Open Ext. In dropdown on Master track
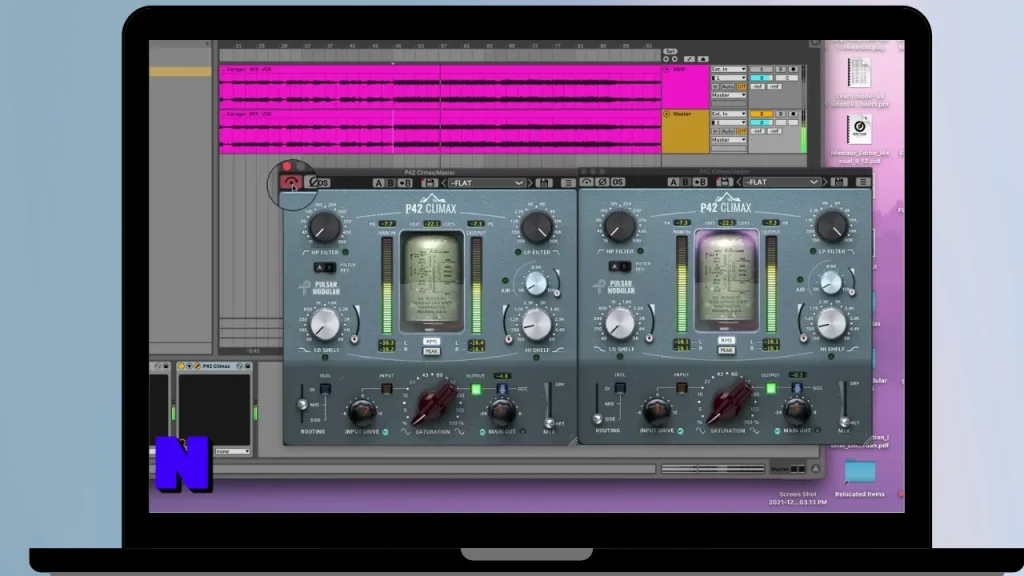Viewport: 1024px width, 576px height. [x=728, y=114]
